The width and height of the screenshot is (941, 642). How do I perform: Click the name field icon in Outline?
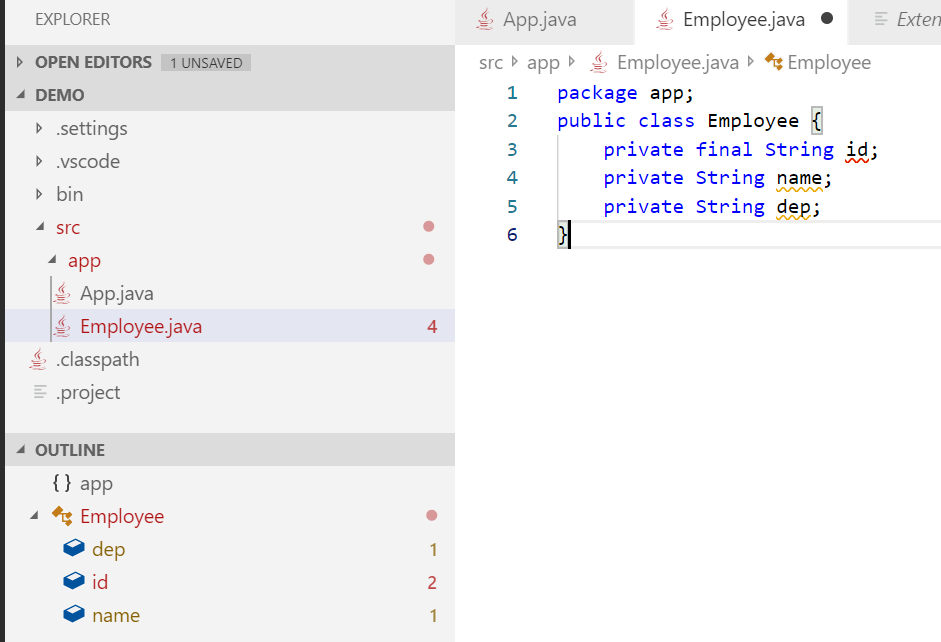point(74,615)
